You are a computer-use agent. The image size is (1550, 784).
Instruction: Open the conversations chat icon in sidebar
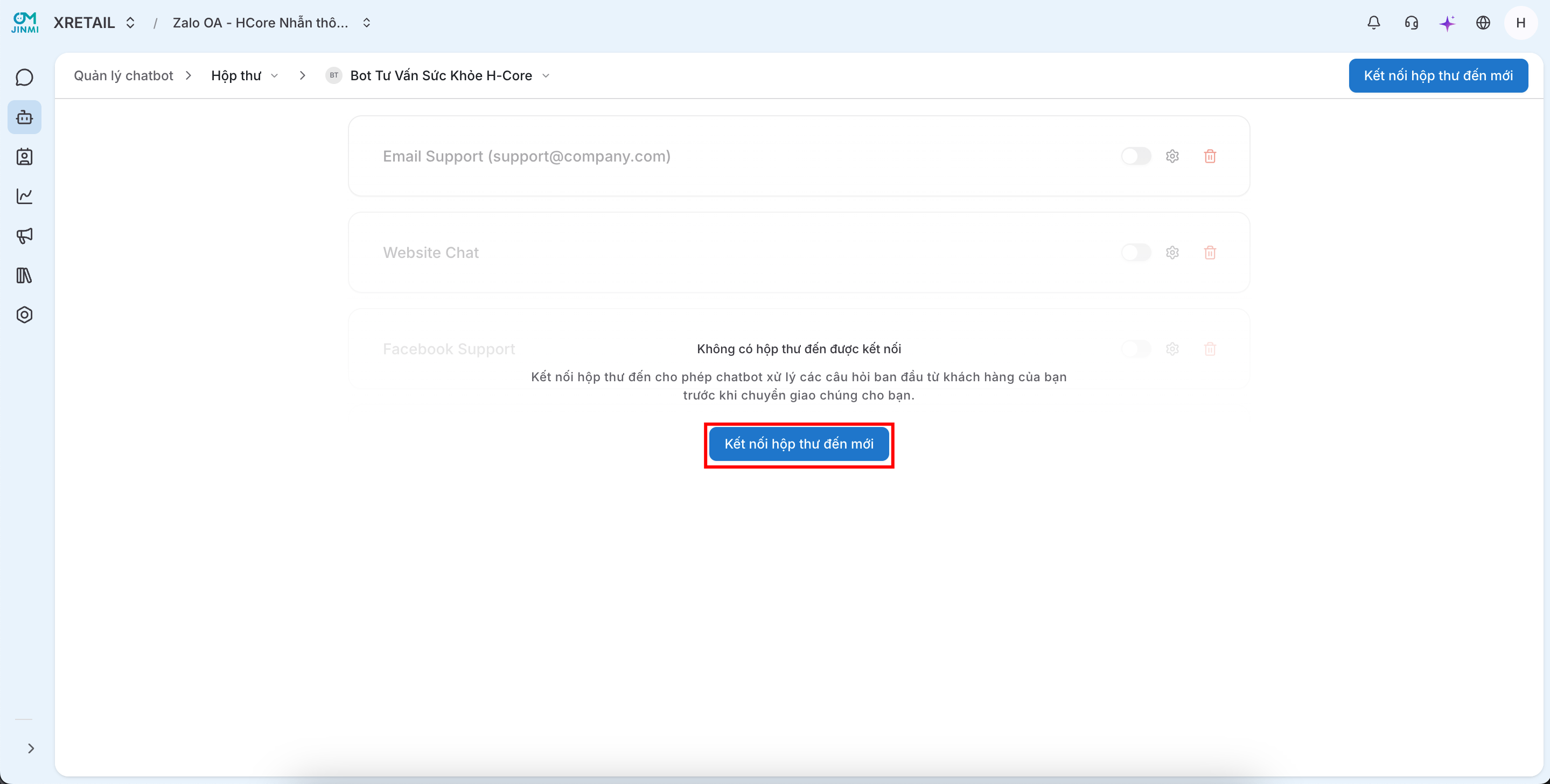tap(24, 78)
